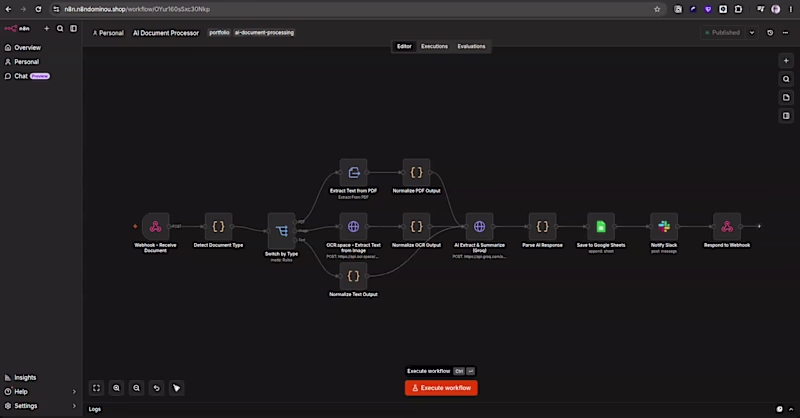
Task: Reload the browser page
Action: coord(38,9)
